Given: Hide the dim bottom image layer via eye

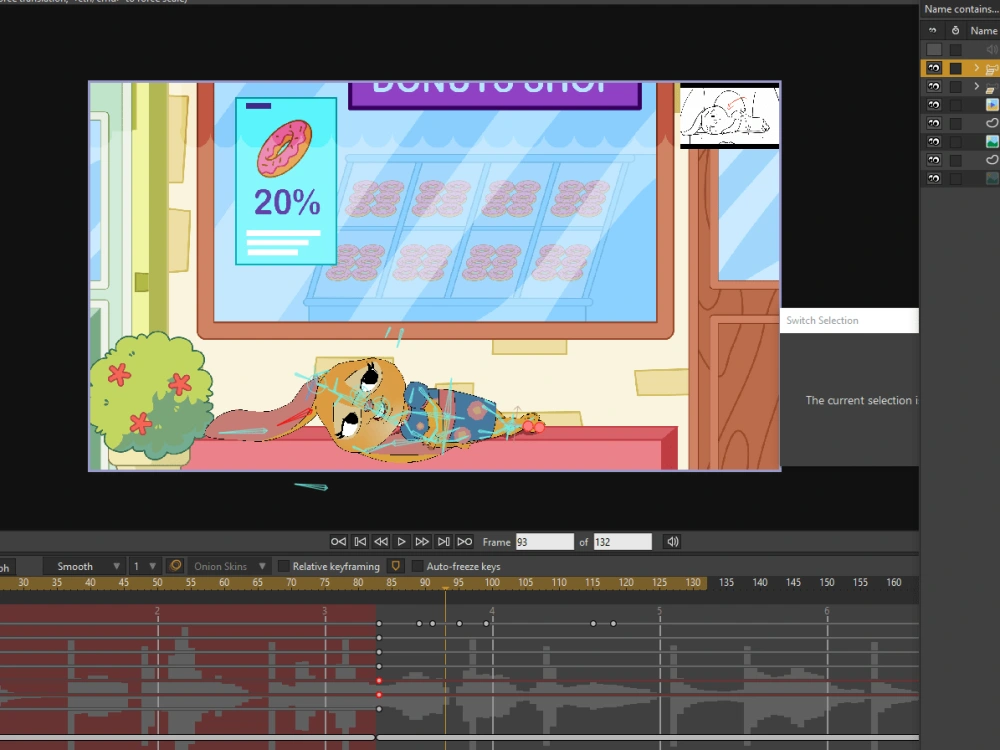Looking at the screenshot, I should (x=934, y=179).
